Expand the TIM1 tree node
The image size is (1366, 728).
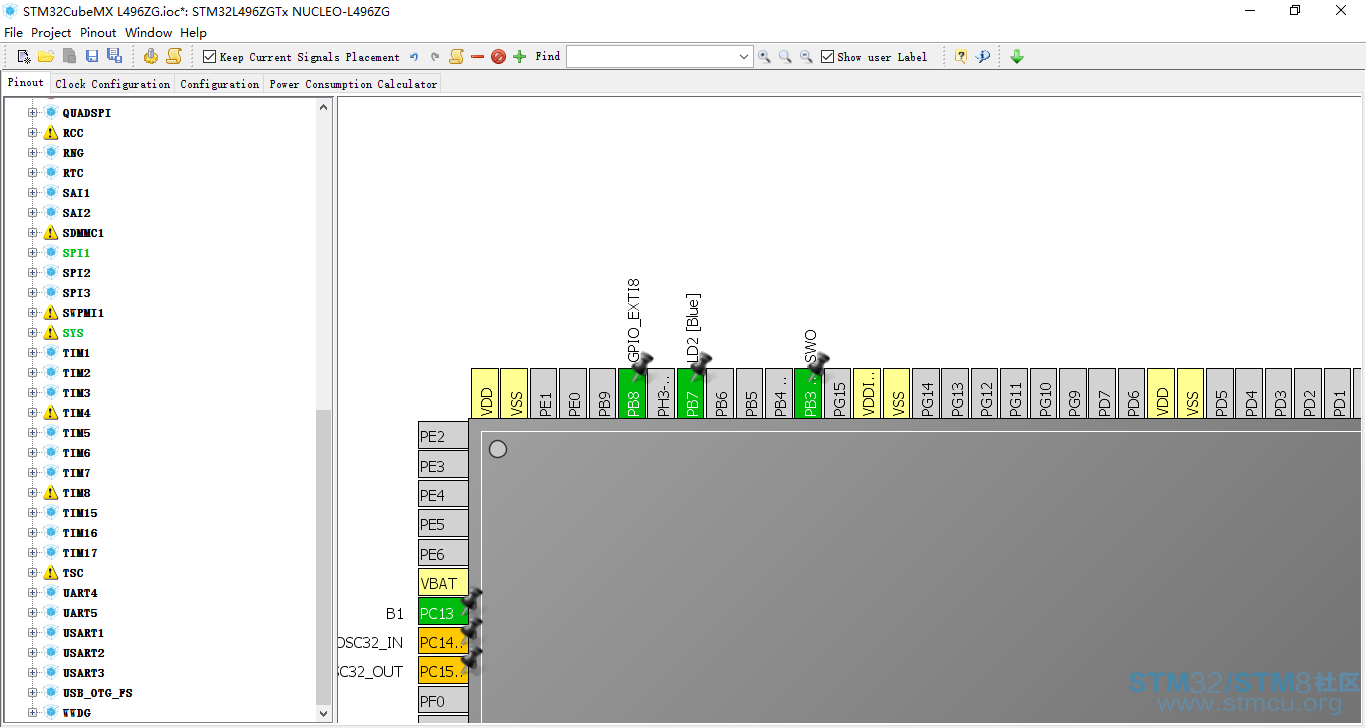(33, 353)
